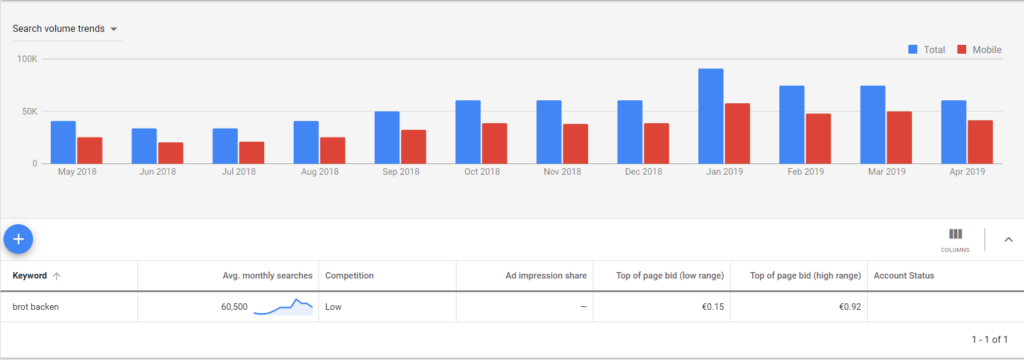Viewport: 1024px width, 360px height.
Task: Click the 100K y-axis label
Action: [27, 59]
